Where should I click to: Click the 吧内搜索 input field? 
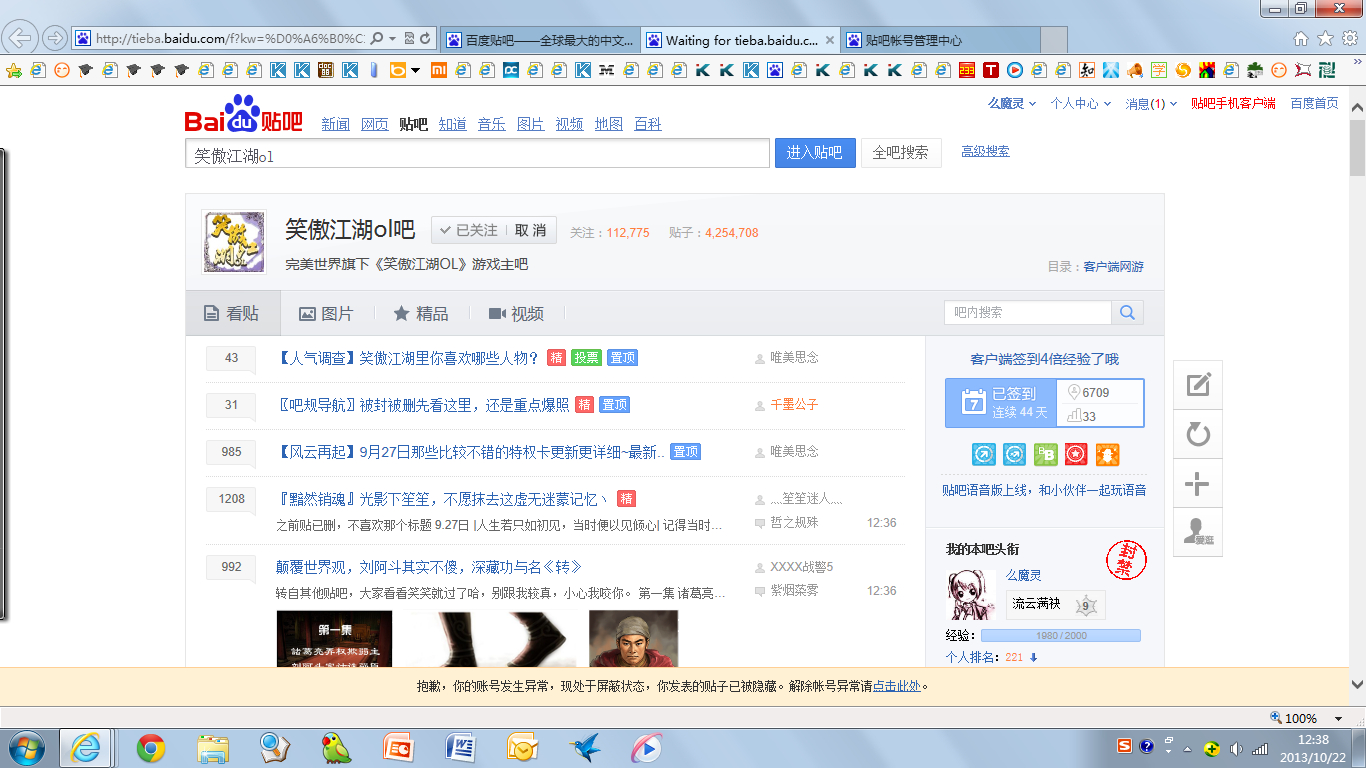point(1028,313)
